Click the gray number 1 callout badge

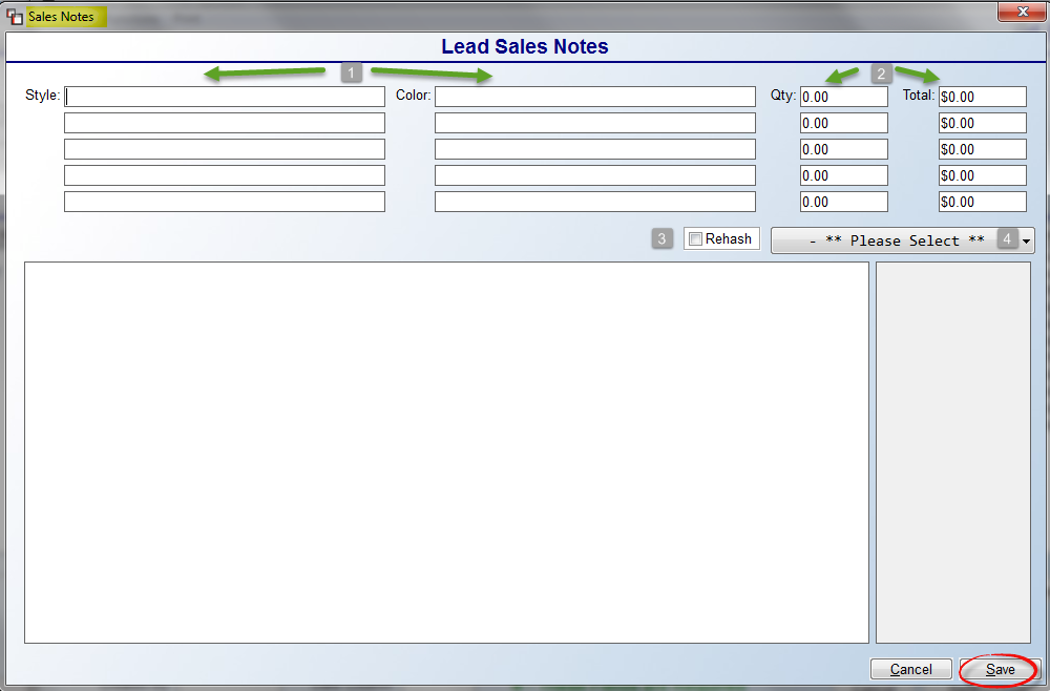(x=352, y=72)
